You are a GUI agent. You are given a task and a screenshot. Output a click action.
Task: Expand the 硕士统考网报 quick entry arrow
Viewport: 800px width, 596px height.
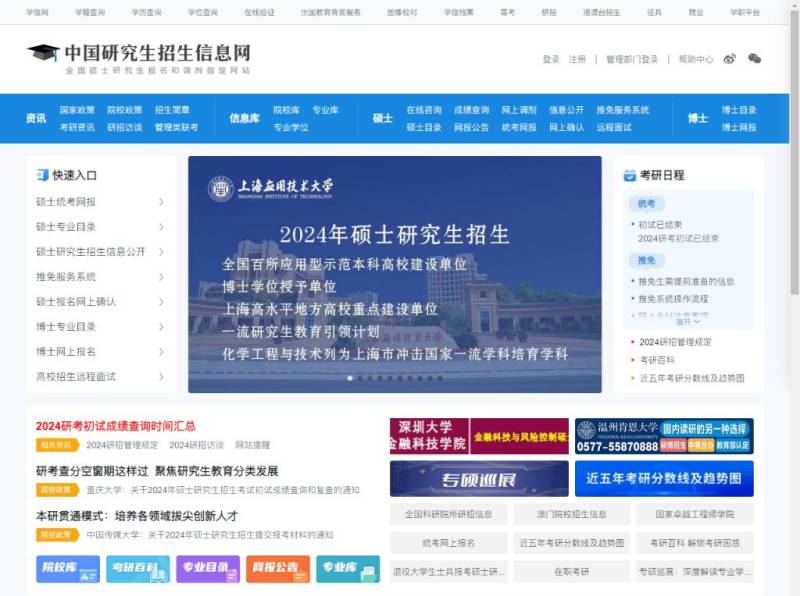click(x=160, y=202)
